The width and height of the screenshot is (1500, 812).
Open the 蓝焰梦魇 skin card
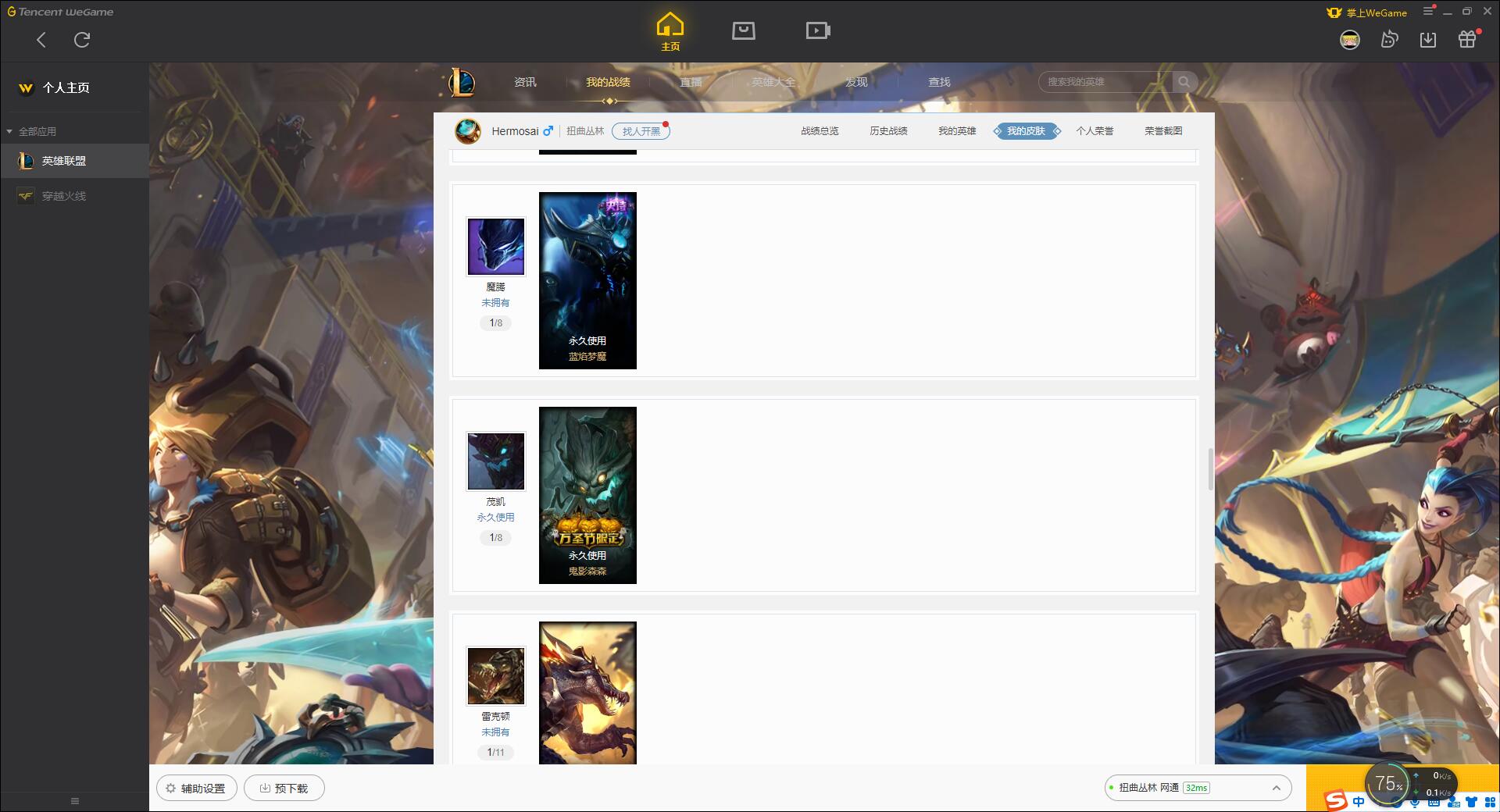tap(587, 280)
